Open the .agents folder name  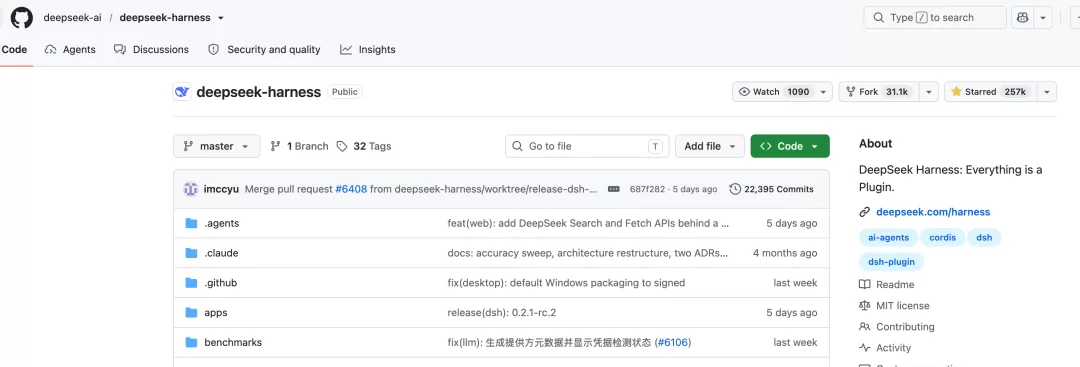pyautogui.click(x=222, y=223)
